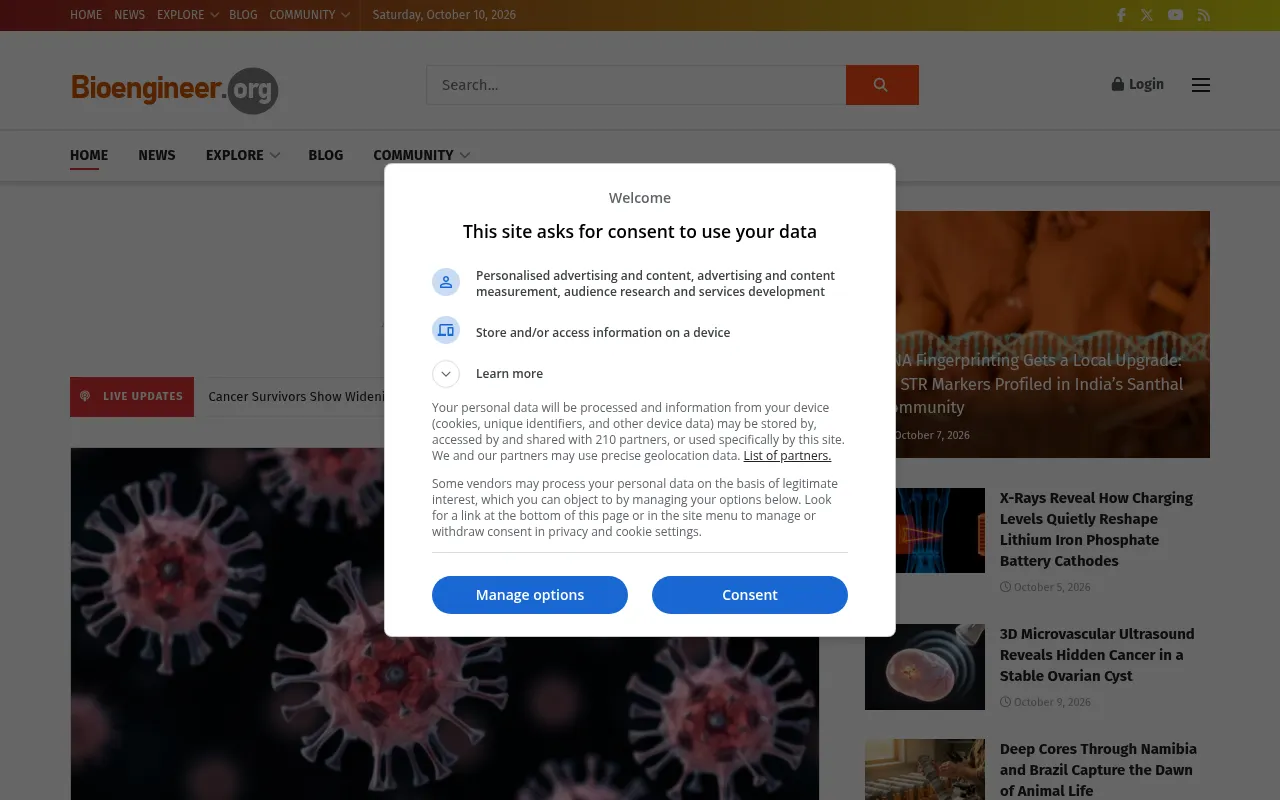This screenshot has width=1280, height=800.
Task: Open BLOG in main navigation
Action: (x=326, y=155)
